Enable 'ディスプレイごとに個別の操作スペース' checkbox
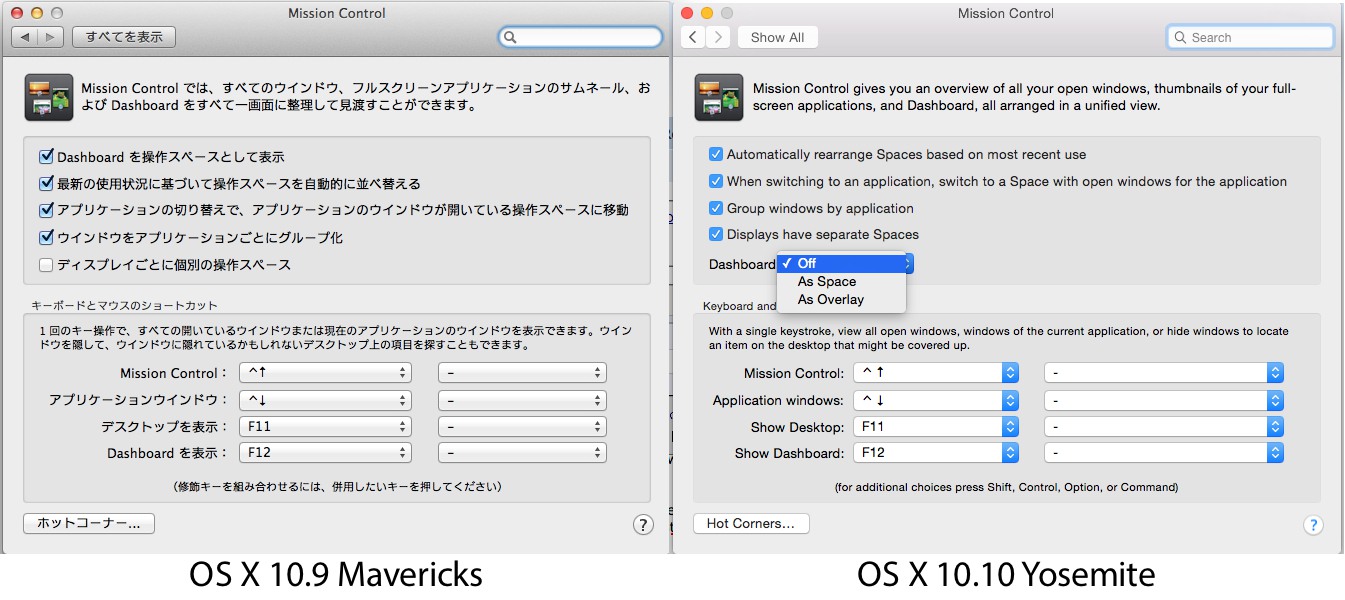 pos(46,265)
